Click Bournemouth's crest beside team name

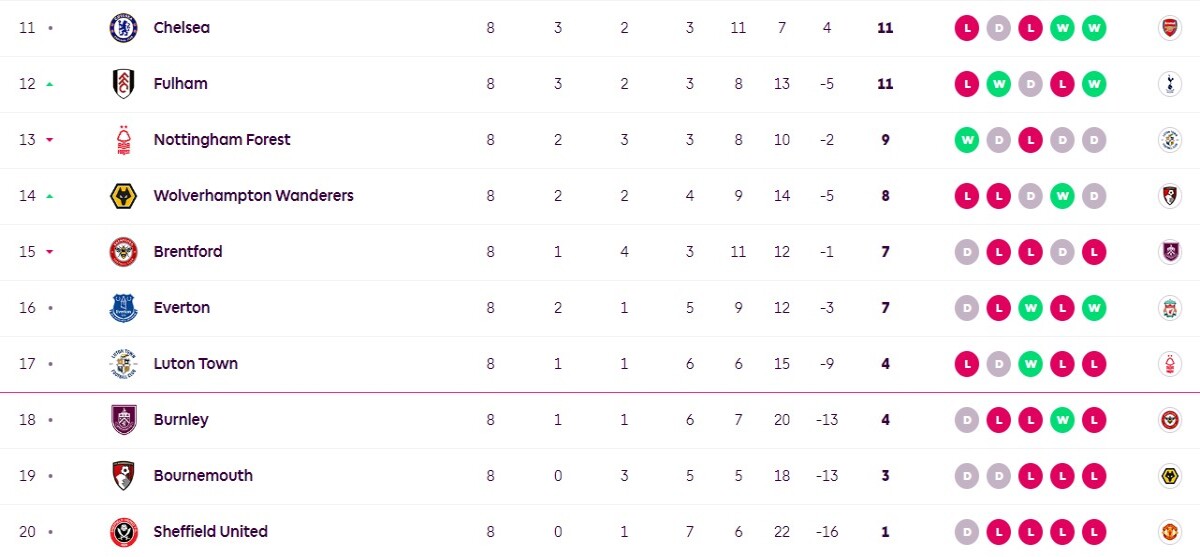pos(123,476)
